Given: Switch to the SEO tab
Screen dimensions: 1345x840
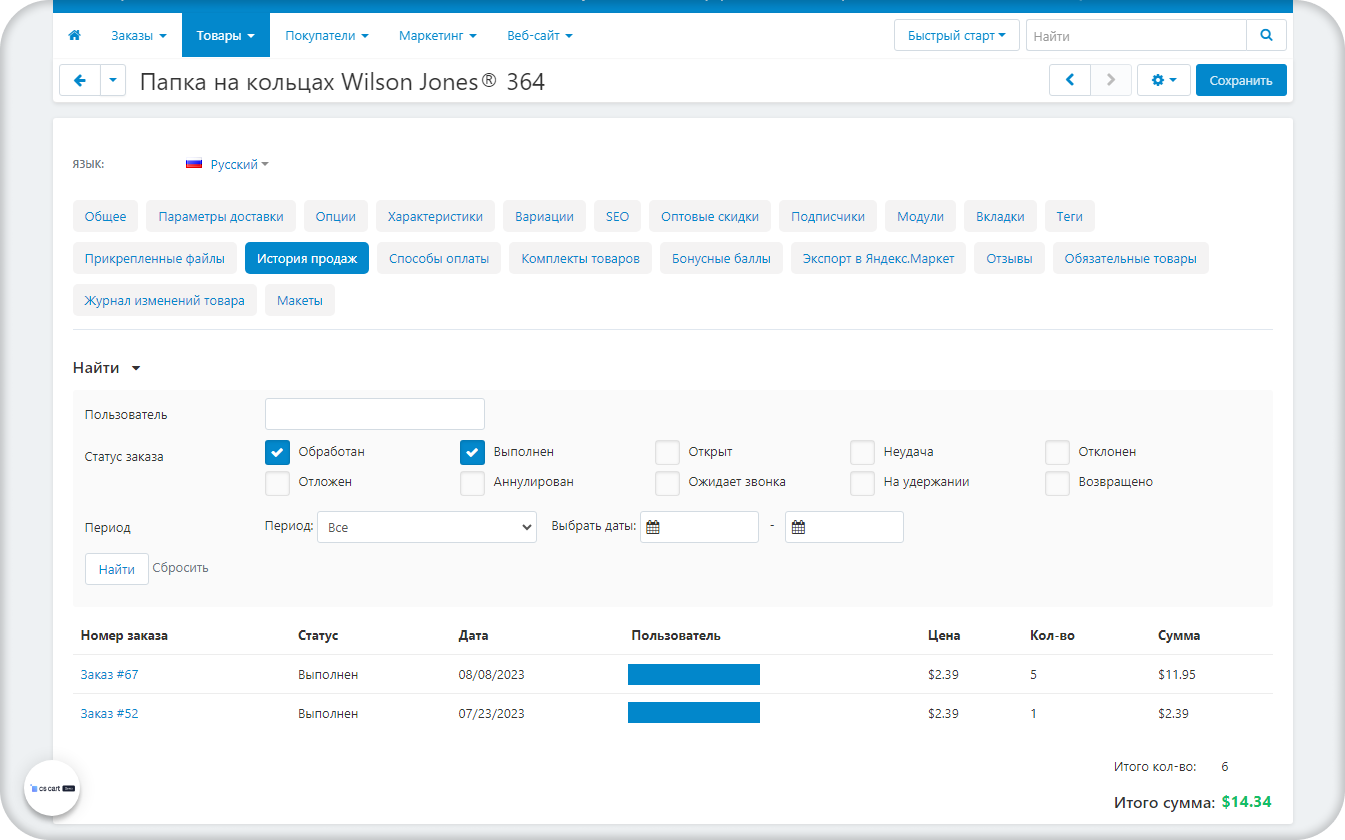Looking at the screenshot, I should 617,216.
